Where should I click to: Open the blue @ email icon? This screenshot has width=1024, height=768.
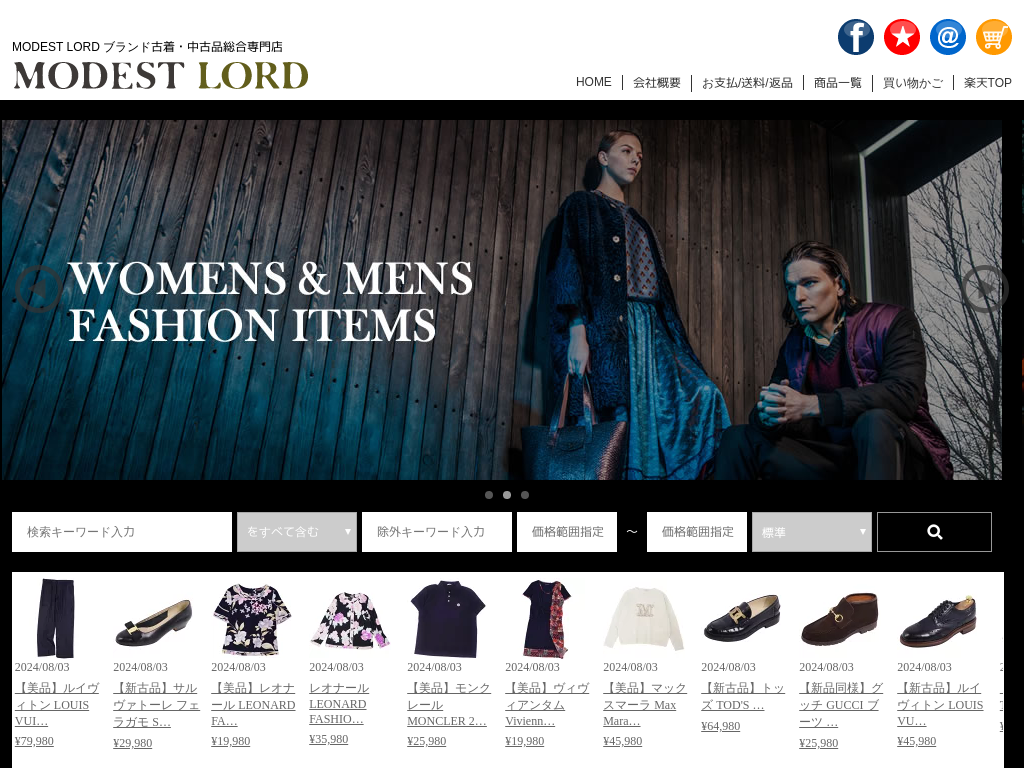(x=948, y=37)
